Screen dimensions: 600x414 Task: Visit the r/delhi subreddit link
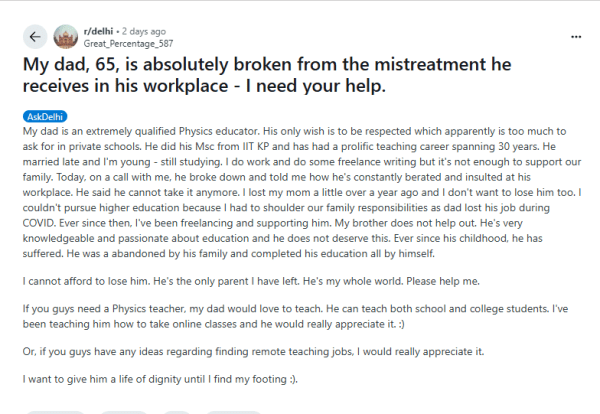pos(98,32)
